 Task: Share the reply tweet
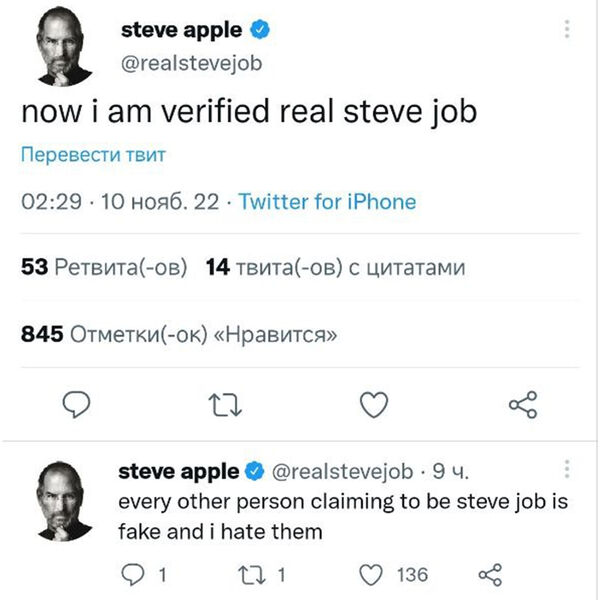[490, 574]
